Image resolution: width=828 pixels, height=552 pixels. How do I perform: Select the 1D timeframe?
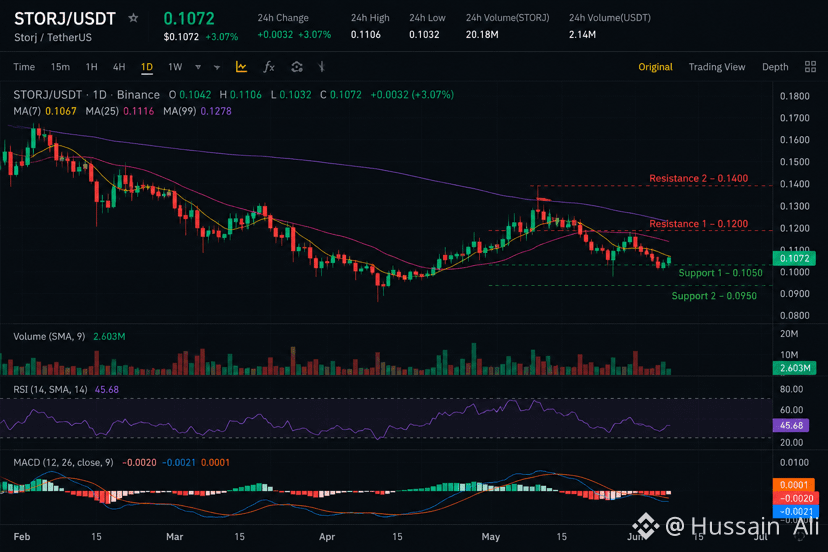pyautogui.click(x=147, y=67)
